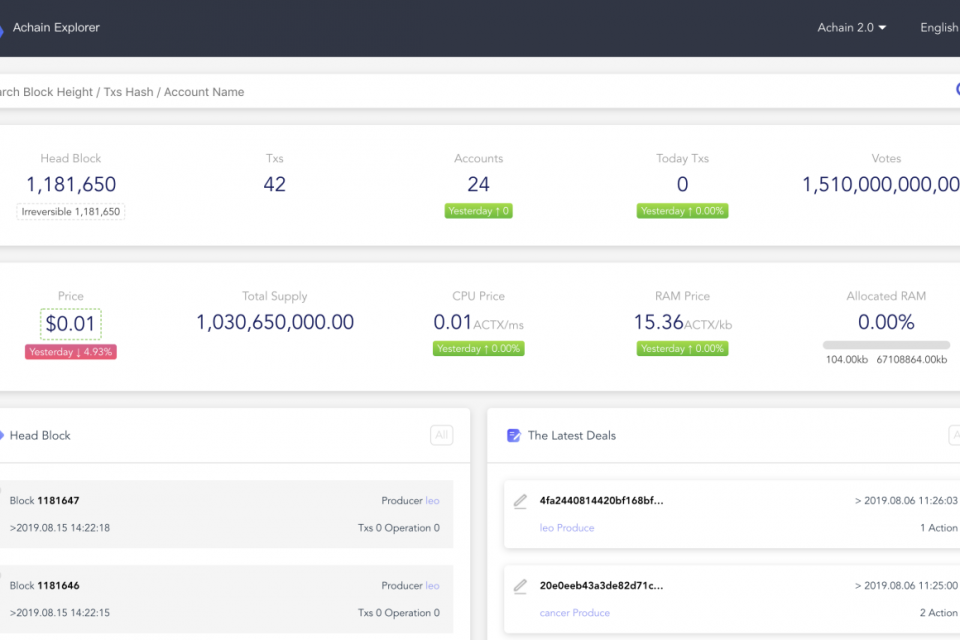The image size is (960, 640).
Task: Show all head blocks with All button
Action: (441, 435)
